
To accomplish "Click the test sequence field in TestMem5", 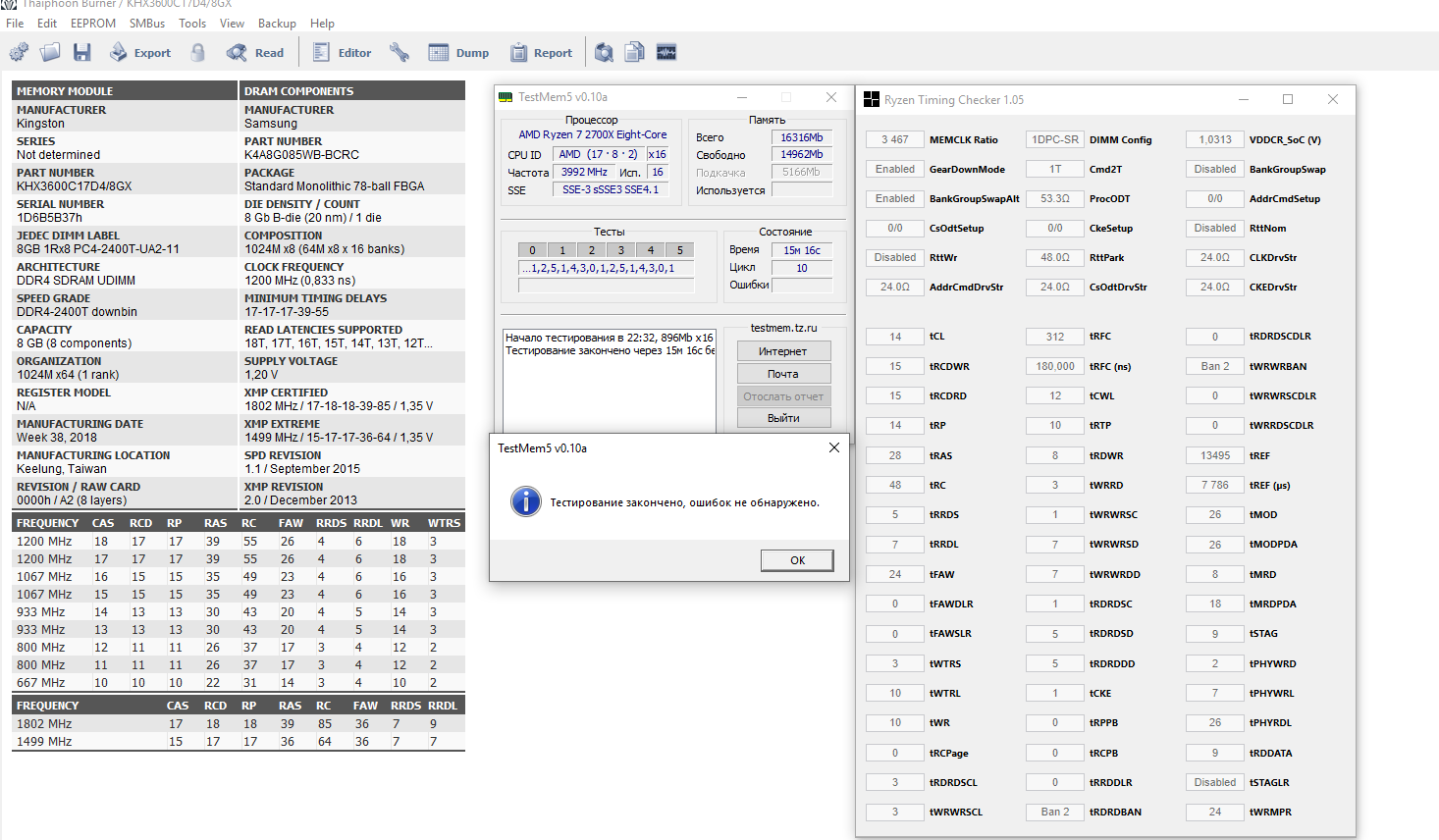I will [606, 268].
